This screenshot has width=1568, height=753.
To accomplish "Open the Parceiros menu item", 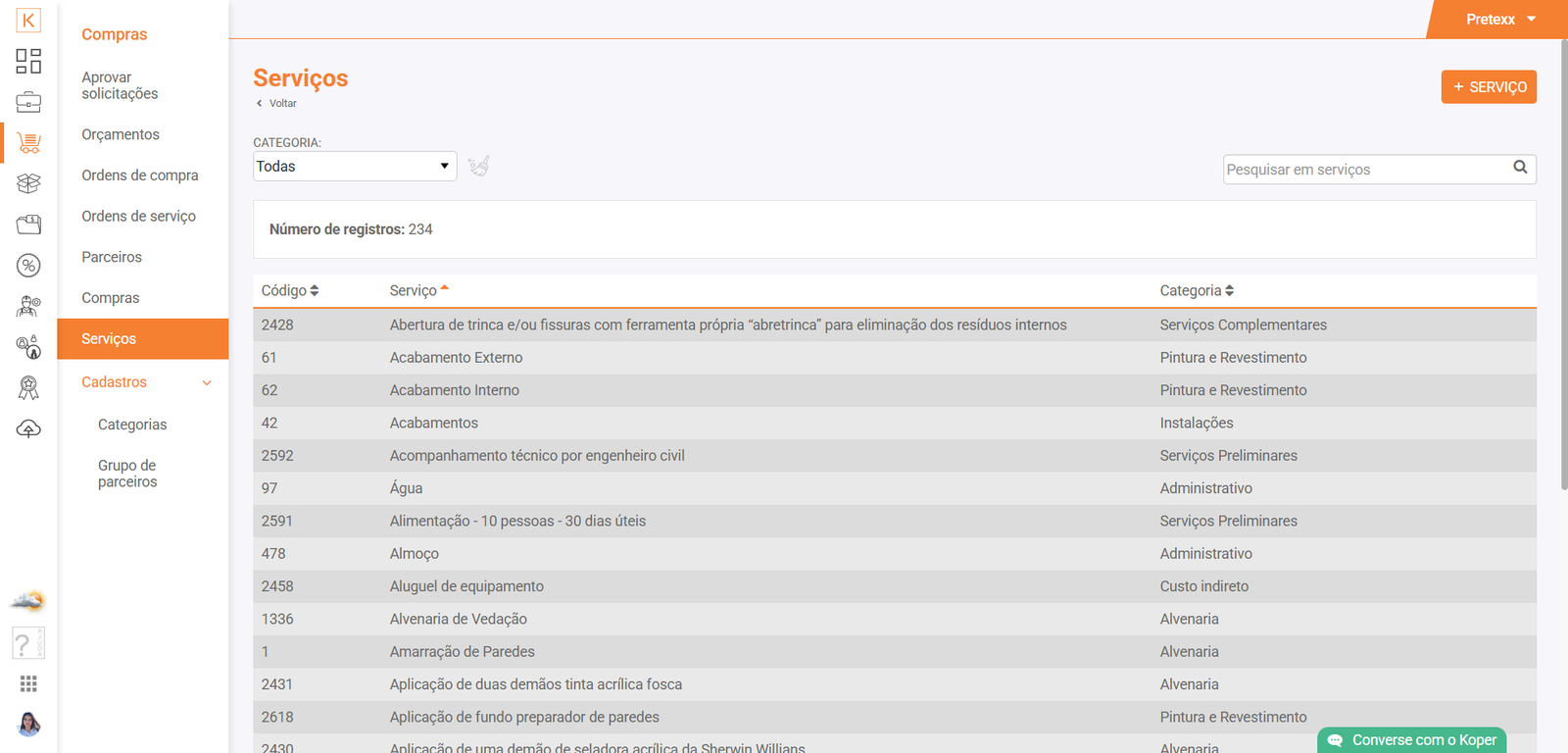I will point(112,257).
